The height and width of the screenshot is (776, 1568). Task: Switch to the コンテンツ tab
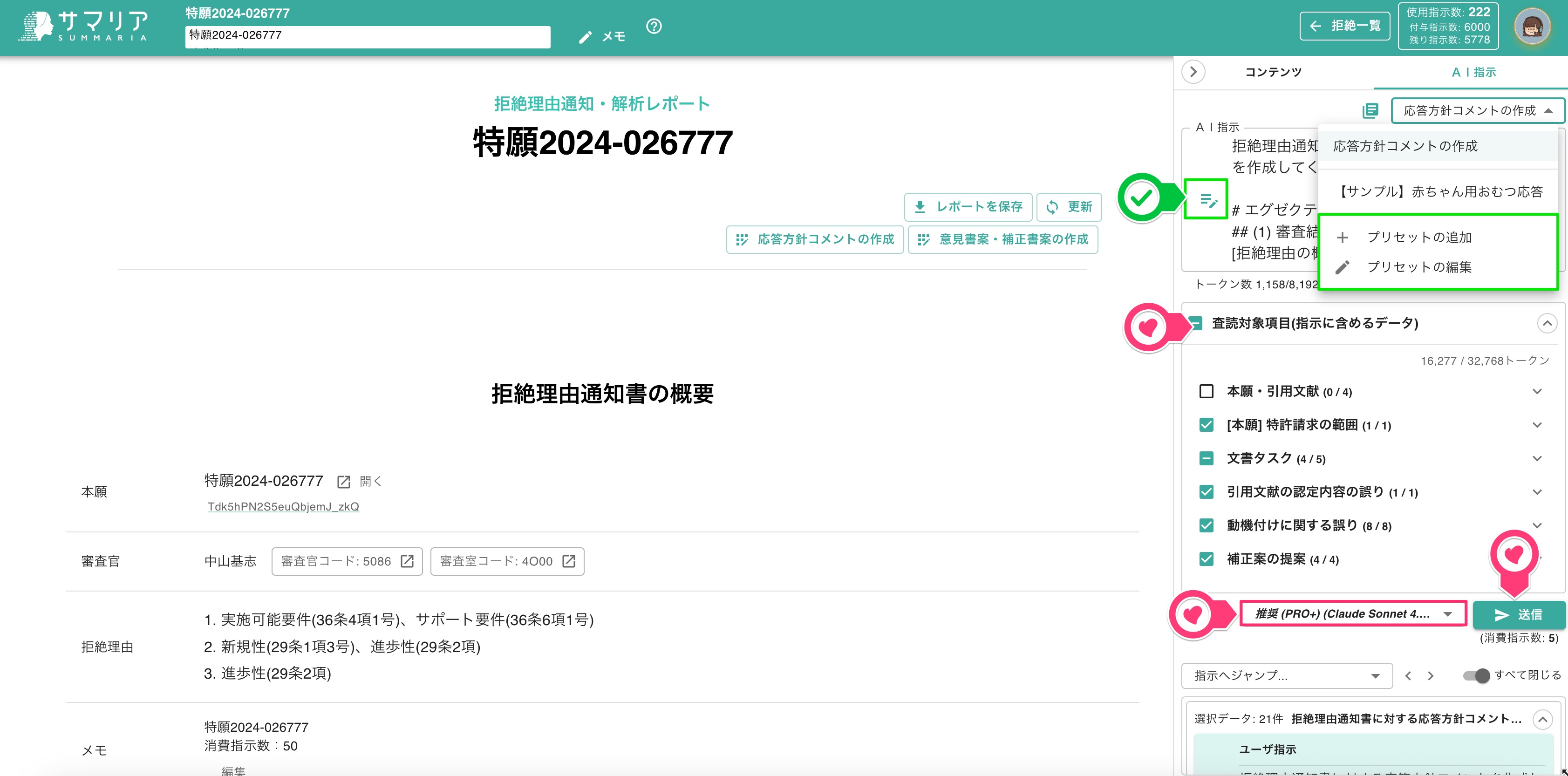coord(1273,72)
